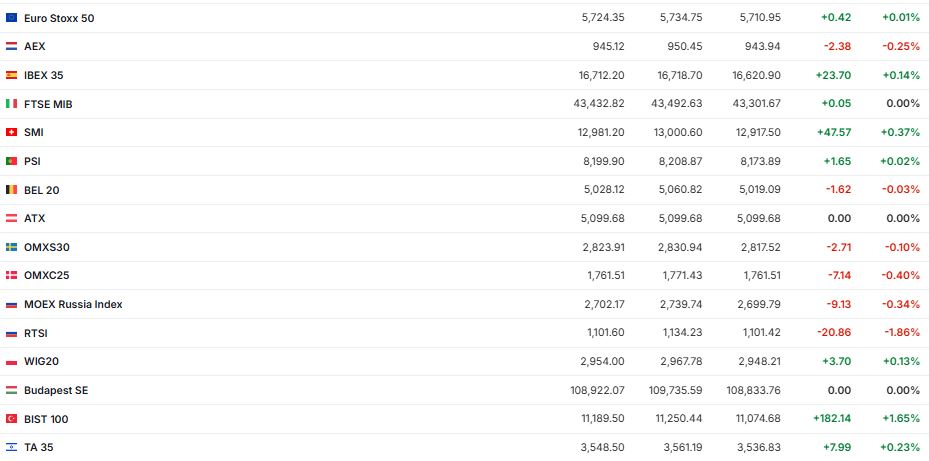Open the ATX index link
Viewport: 929px width, 461px height.
click(34, 218)
